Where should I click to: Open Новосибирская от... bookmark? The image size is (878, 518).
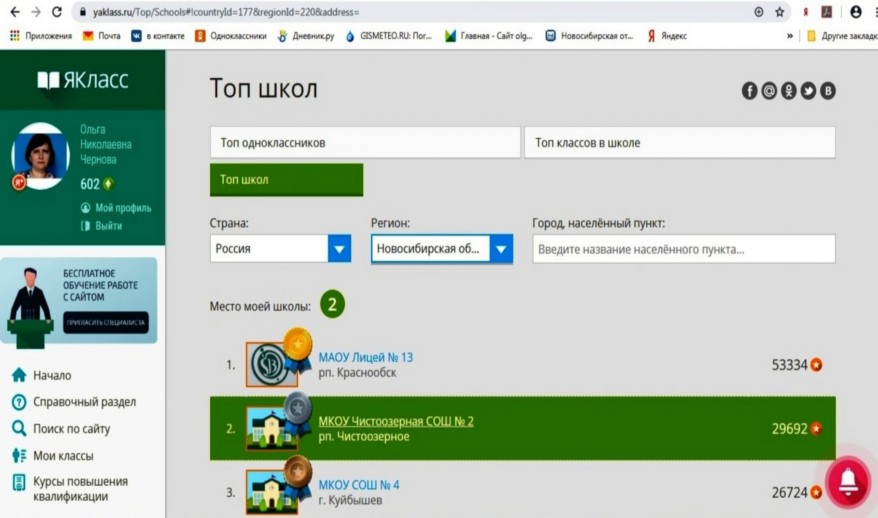pyautogui.click(x=590, y=36)
